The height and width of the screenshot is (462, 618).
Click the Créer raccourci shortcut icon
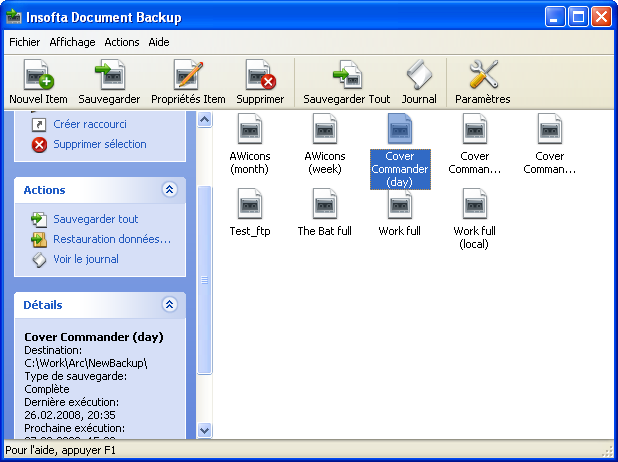pyautogui.click(x=39, y=125)
